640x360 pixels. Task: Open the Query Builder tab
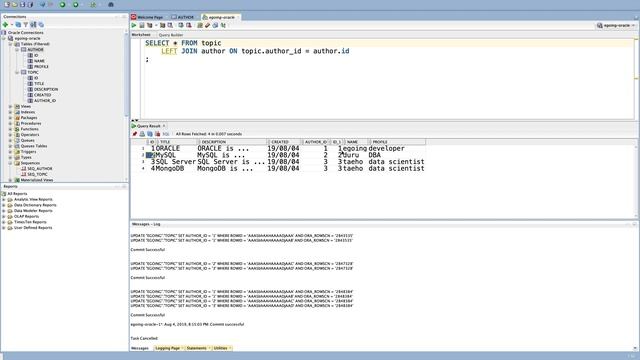pos(171,35)
